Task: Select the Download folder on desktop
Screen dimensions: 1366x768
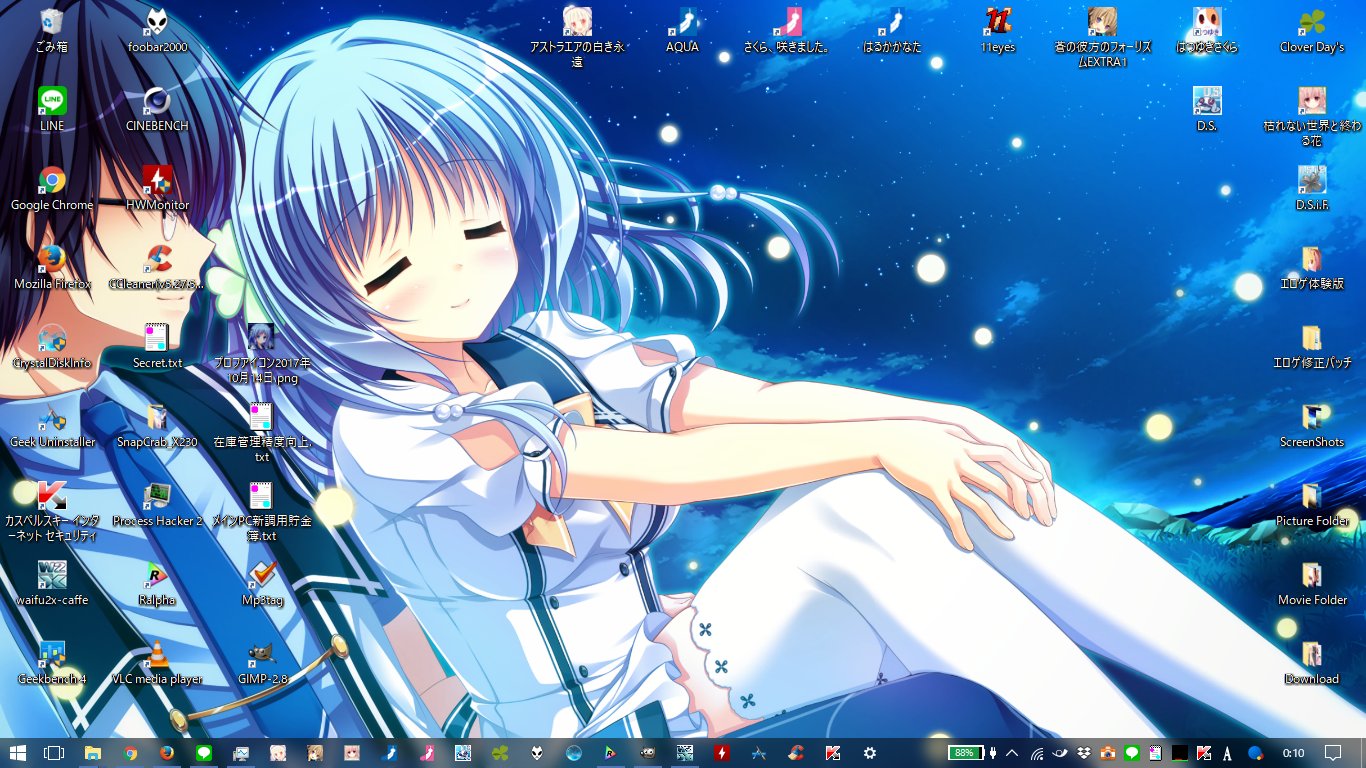Action: pos(1312,662)
